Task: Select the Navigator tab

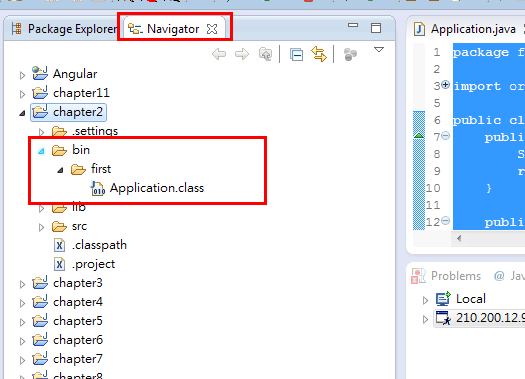Action: click(x=173, y=29)
